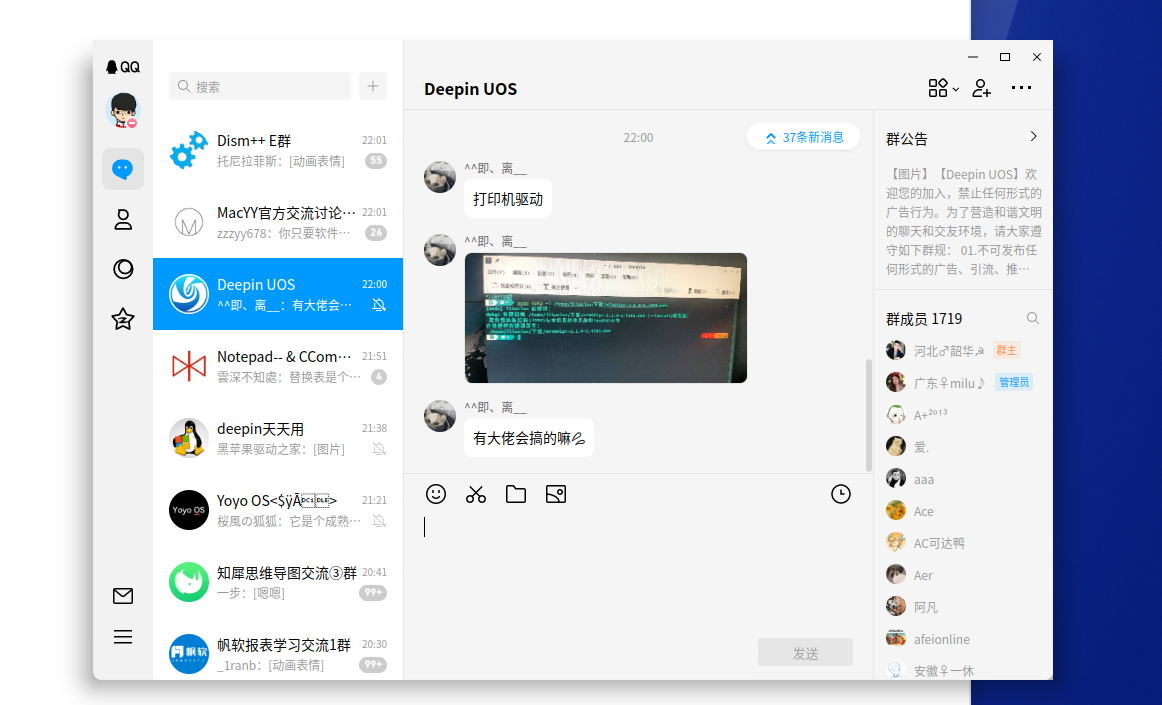Click the 有大佬会搞的嘛 message bubble

pos(528,438)
